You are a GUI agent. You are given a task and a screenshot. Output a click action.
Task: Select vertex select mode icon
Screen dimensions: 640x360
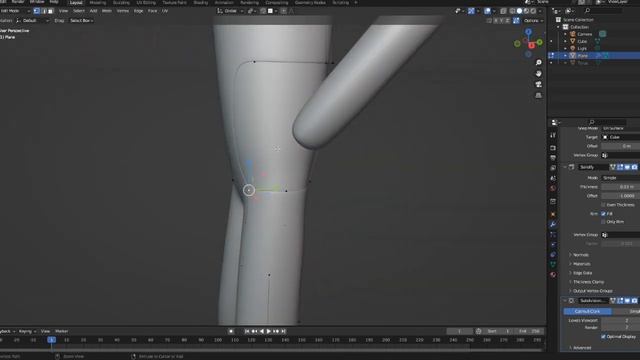click(37, 11)
